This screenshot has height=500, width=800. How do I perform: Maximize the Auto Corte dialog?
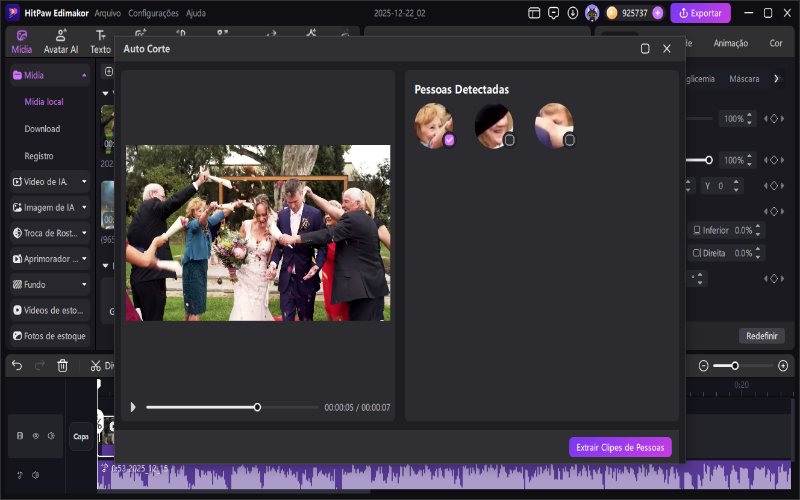[645, 49]
